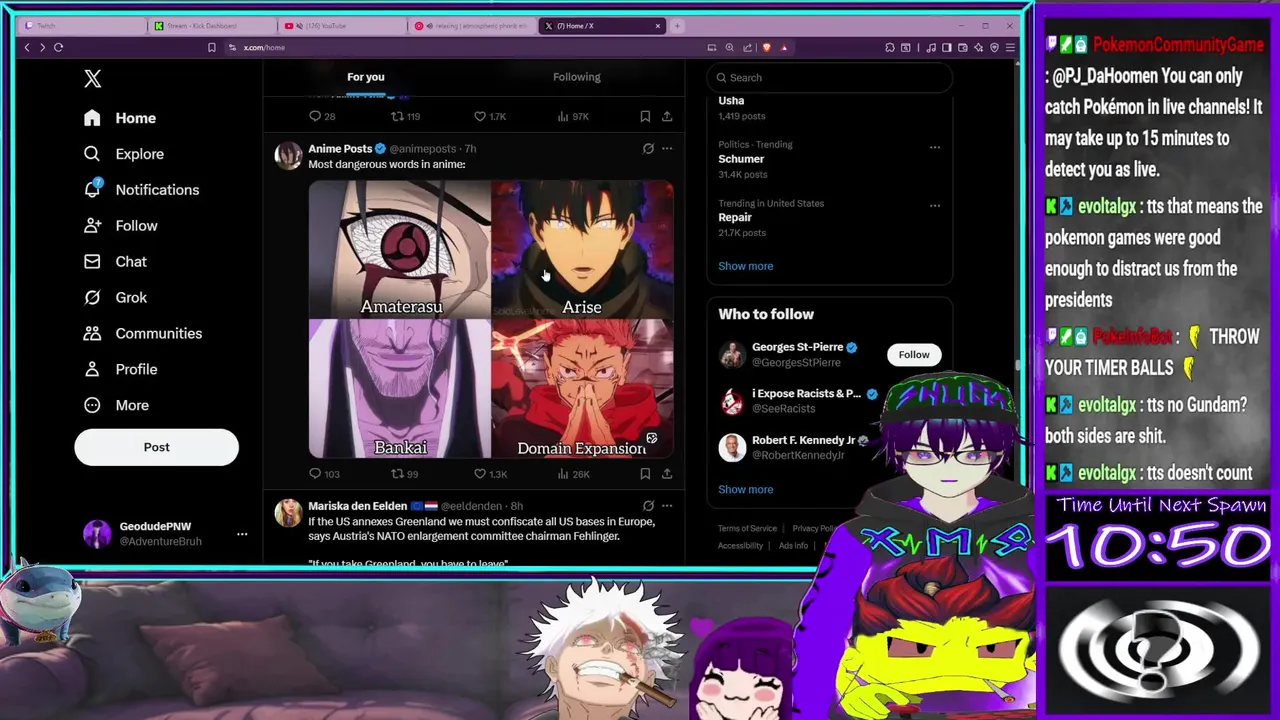The height and width of the screenshot is (720, 1280).
Task: Repost the post with 119 reposts
Action: coord(405,117)
